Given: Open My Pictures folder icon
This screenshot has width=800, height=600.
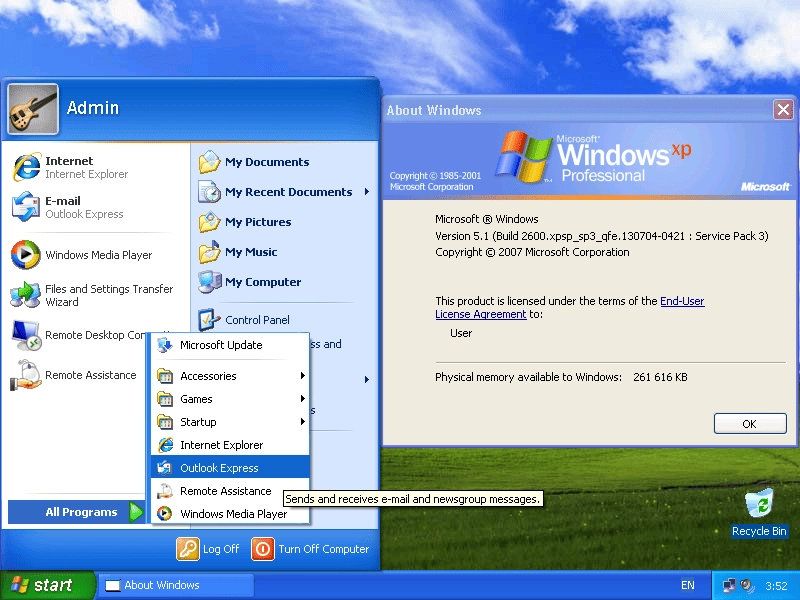Looking at the screenshot, I should pos(209,222).
